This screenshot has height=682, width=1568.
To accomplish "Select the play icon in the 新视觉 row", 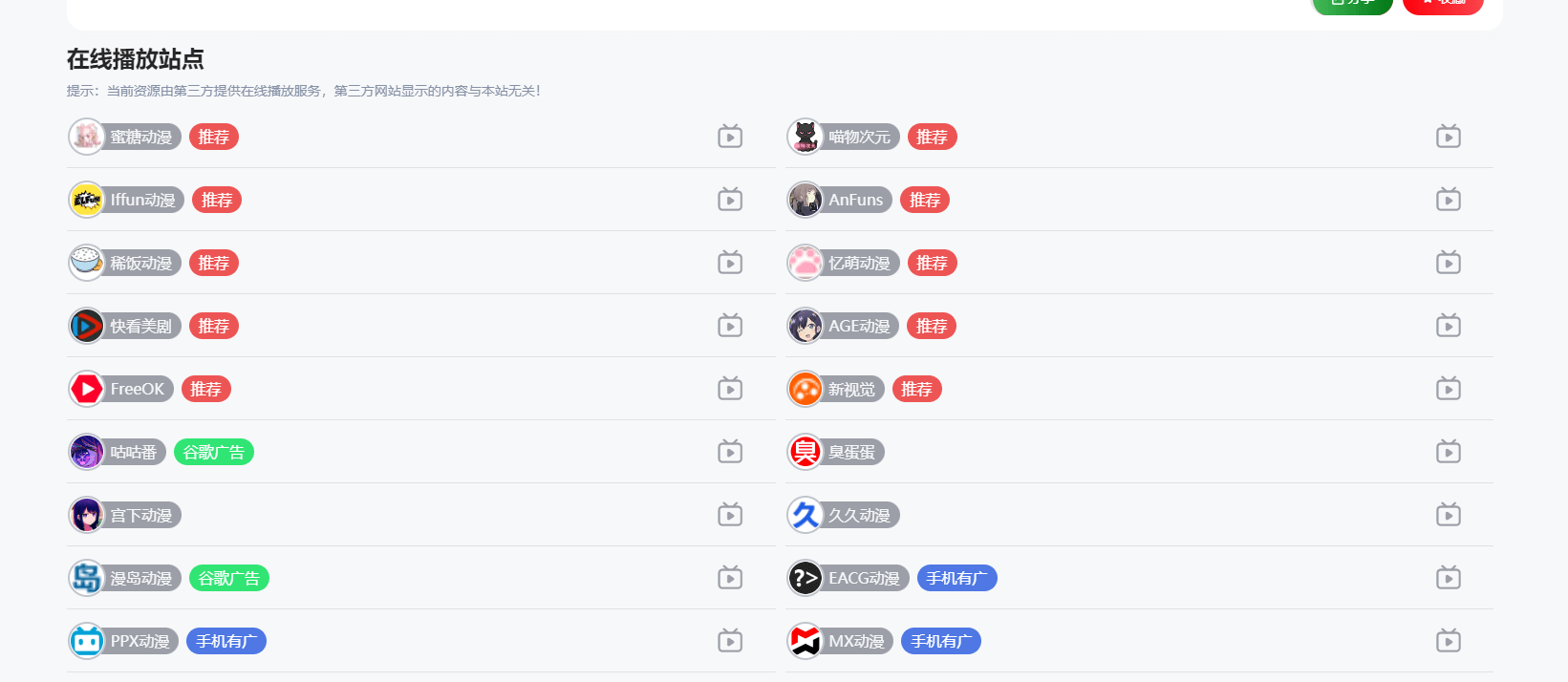I will [x=1449, y=389].
